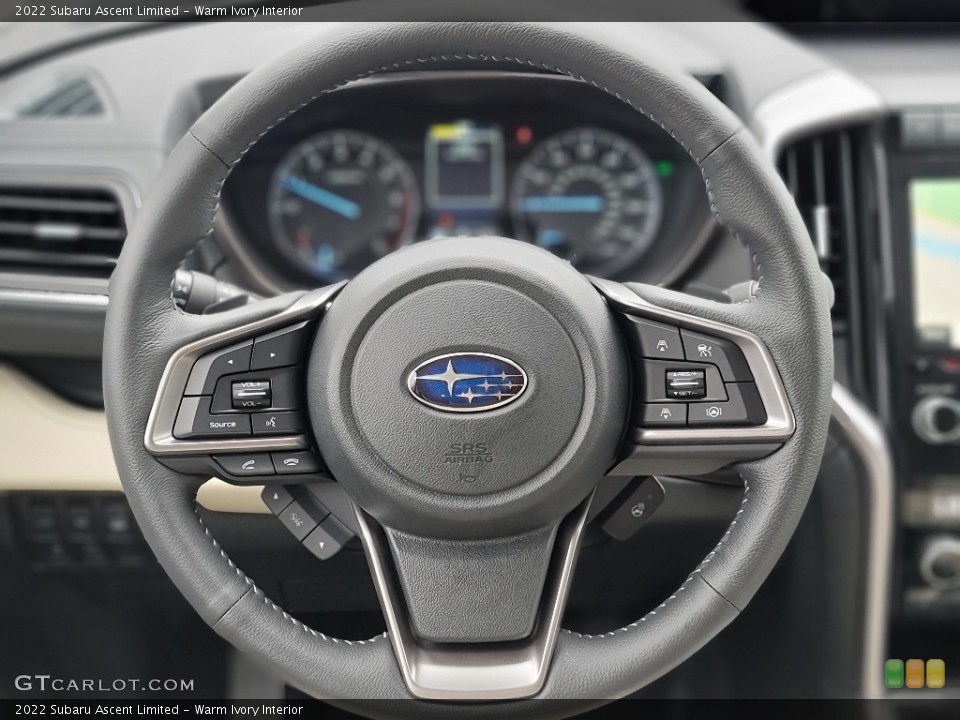Push the VOL+ / VOL- volume rocker
The height and width of the screenshot is (720, 960).
251,394
